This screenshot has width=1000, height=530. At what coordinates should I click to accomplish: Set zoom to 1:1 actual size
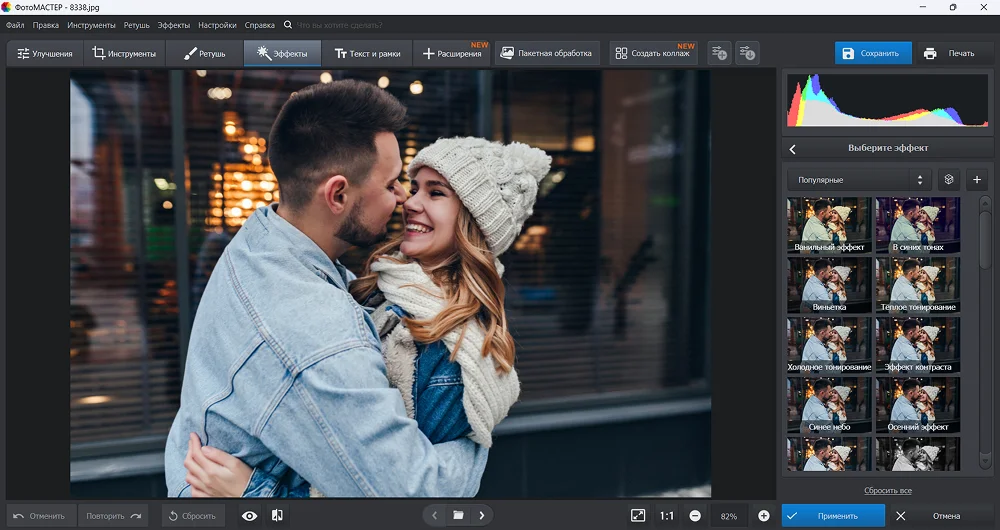click(x=666, y=516)
